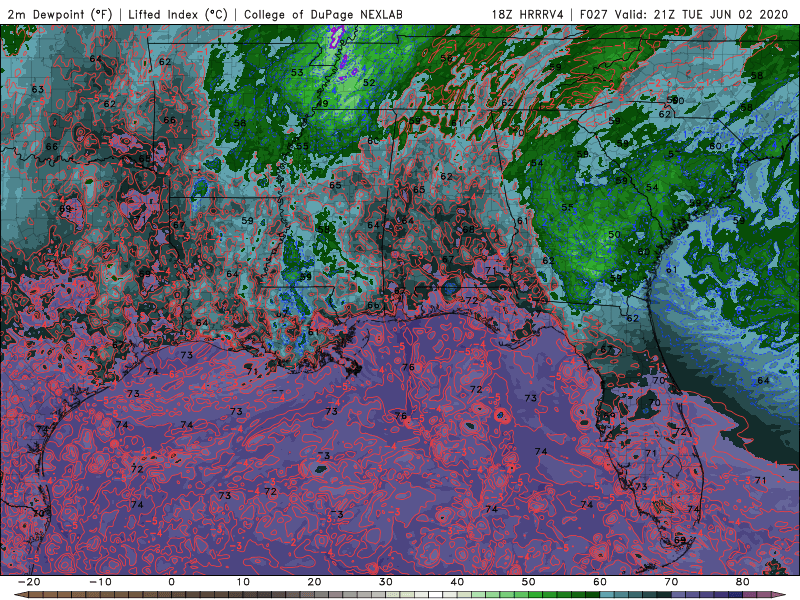This screenshot has width=800, height=600.
Task: Click the "F027" forecast hour text
Action: 595,14
